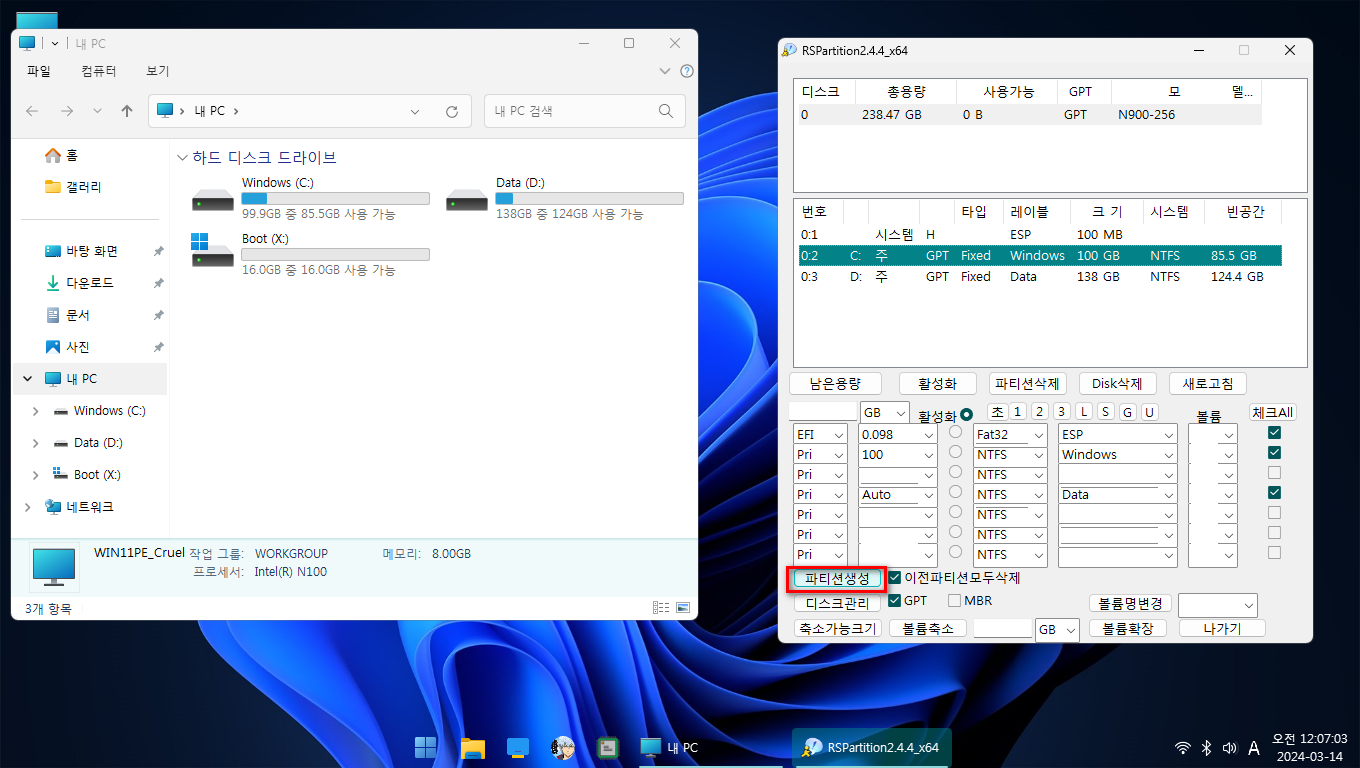1360x768 pixels.
Task: Click the 나가기 button
Action: coord(1222,629)
